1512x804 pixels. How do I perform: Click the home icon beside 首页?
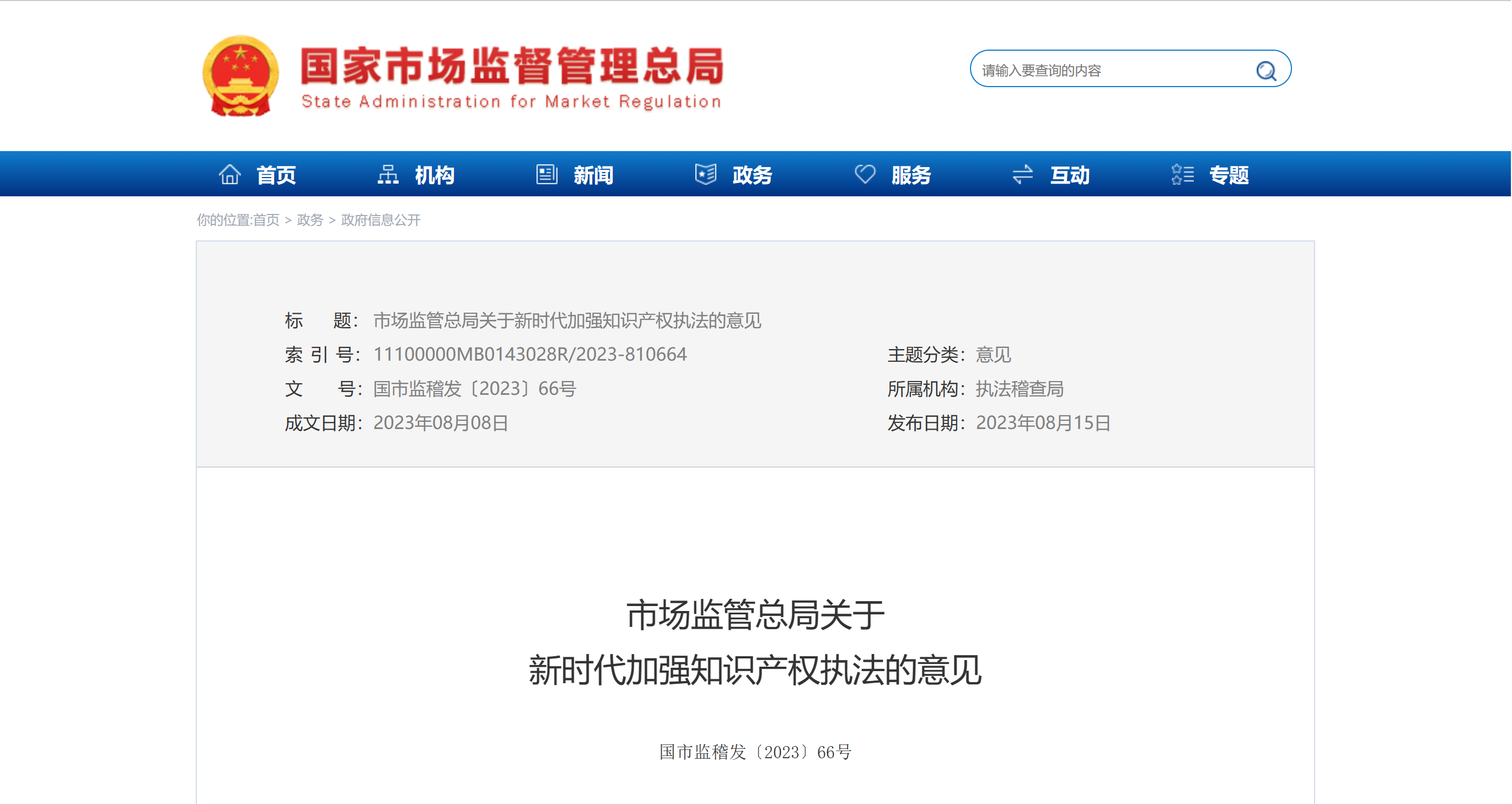pos(229,174)
